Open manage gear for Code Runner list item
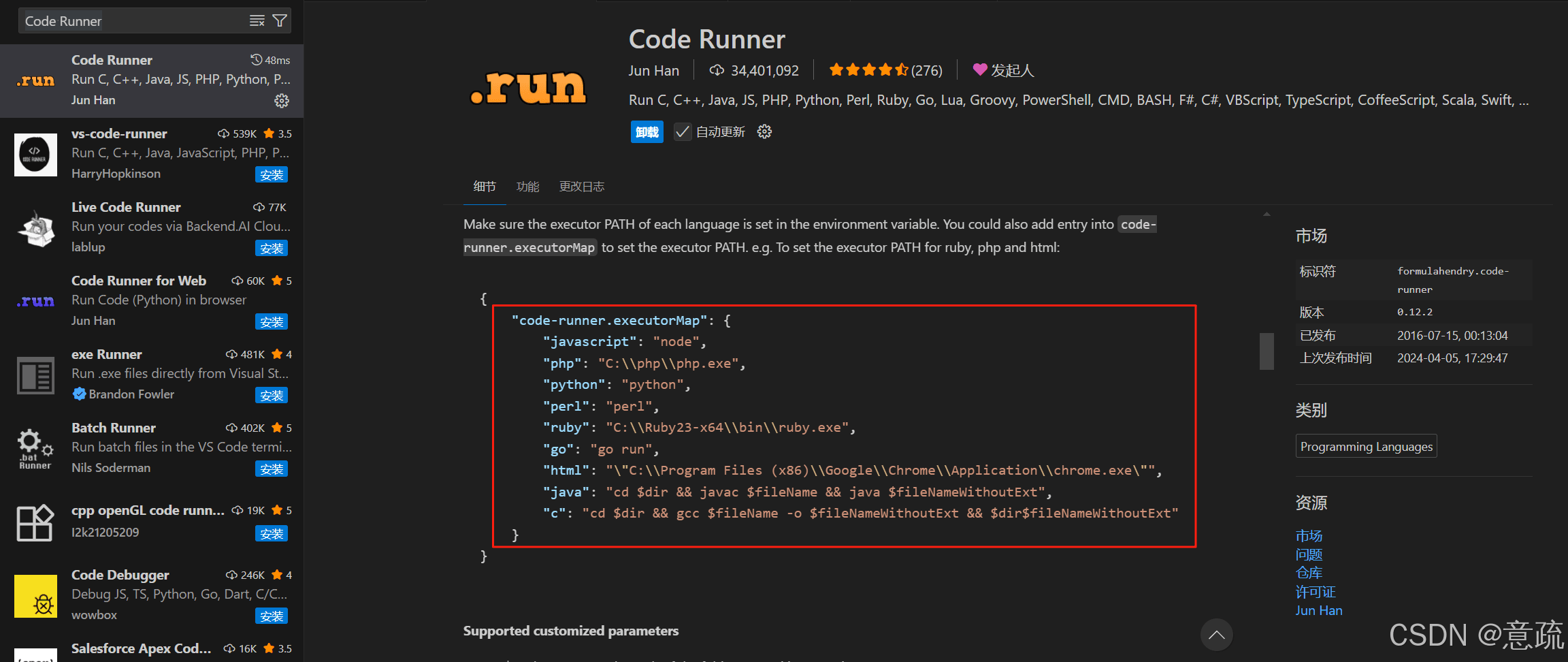Screen dimensions: 1568x662 282,101
